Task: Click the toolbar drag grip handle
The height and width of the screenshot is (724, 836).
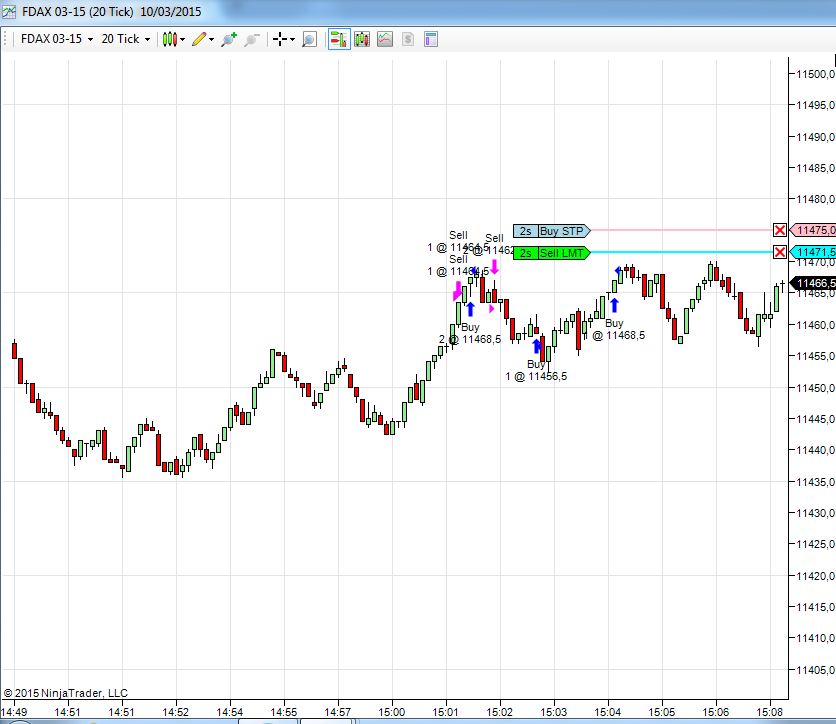Action: (x=5, y=39)
